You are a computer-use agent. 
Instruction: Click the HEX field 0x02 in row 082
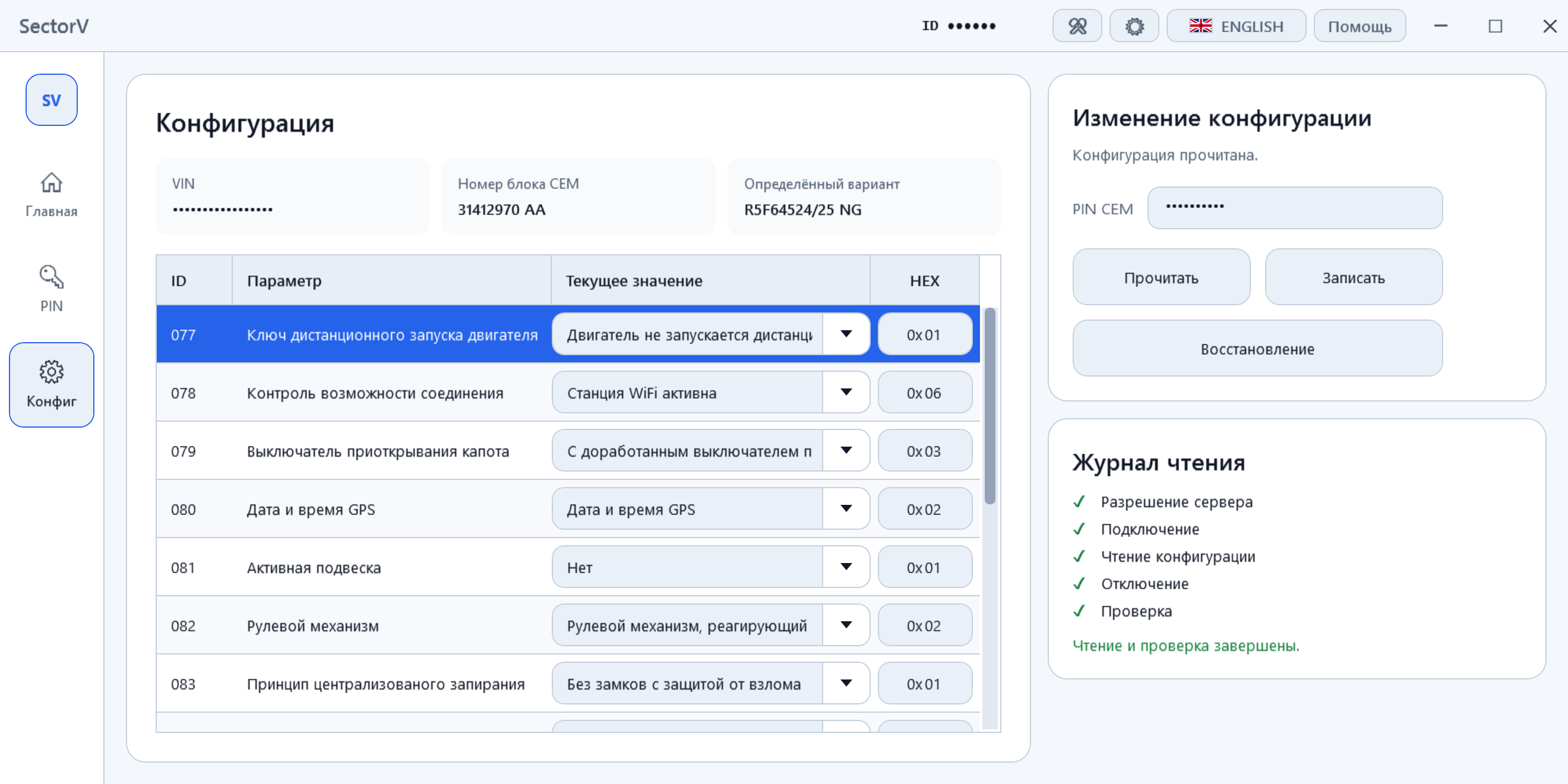coord(925,624)
